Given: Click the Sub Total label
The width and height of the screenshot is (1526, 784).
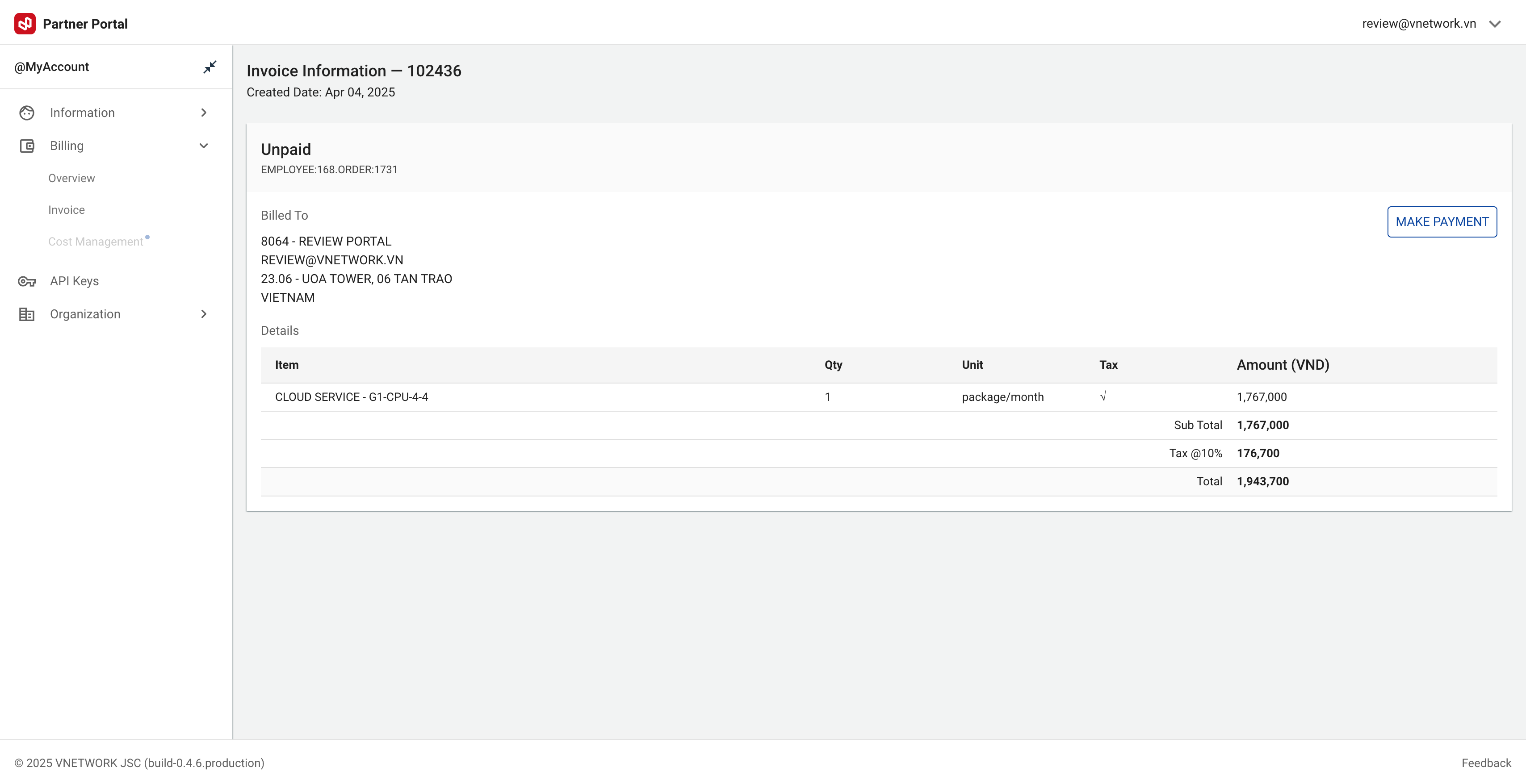Looking at the screenshot, I should click(1198, 425).
